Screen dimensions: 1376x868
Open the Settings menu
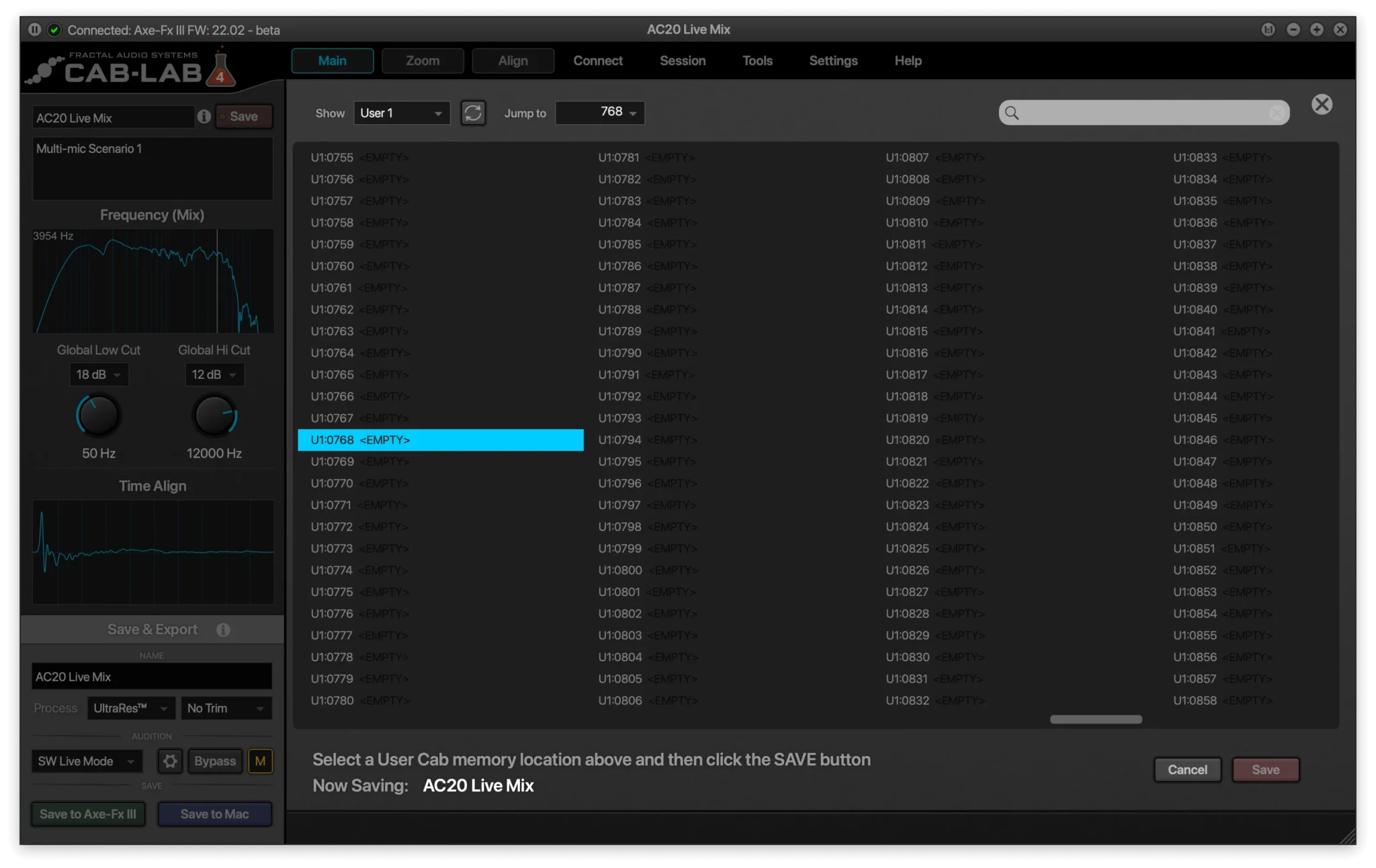833,60
